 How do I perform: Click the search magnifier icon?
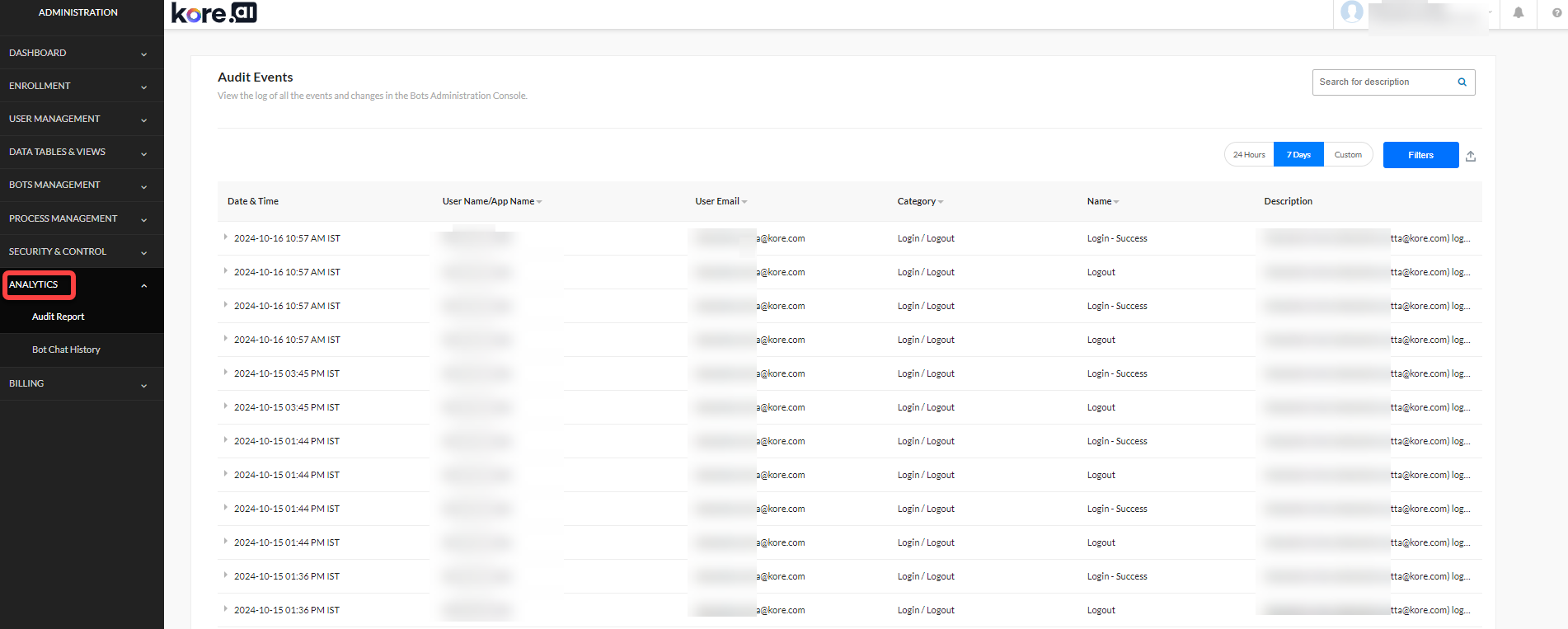pos(1462,82)
